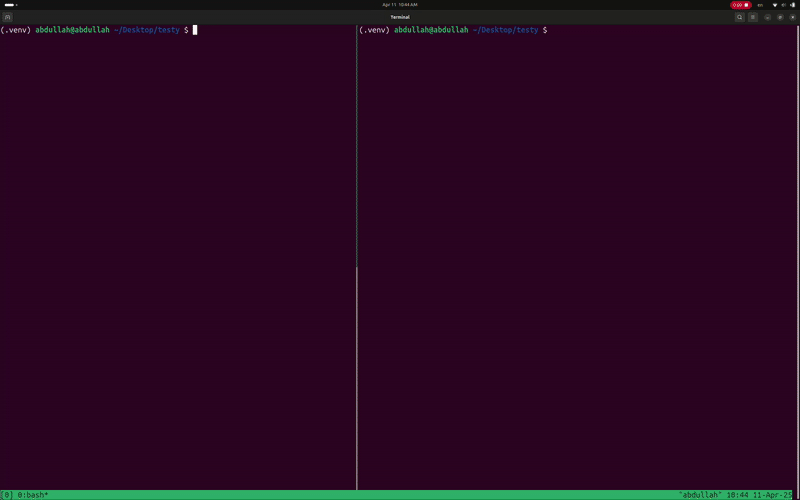Minimize the Terminal window
The image size is (800, 500).
pos(767,17)
